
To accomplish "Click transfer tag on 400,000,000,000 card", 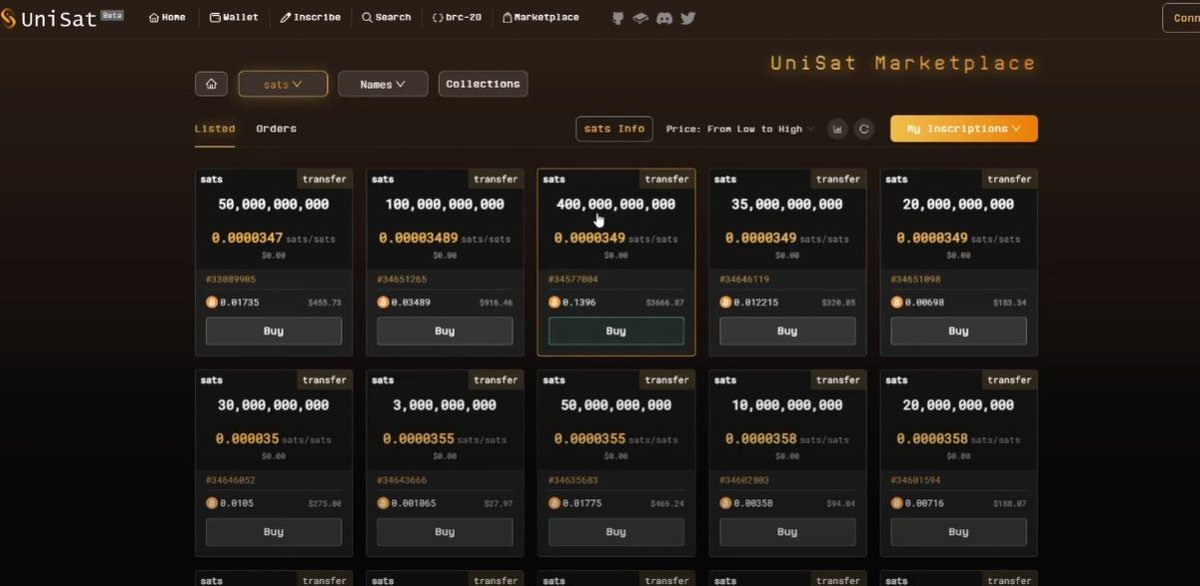I will tap(667, 179).
